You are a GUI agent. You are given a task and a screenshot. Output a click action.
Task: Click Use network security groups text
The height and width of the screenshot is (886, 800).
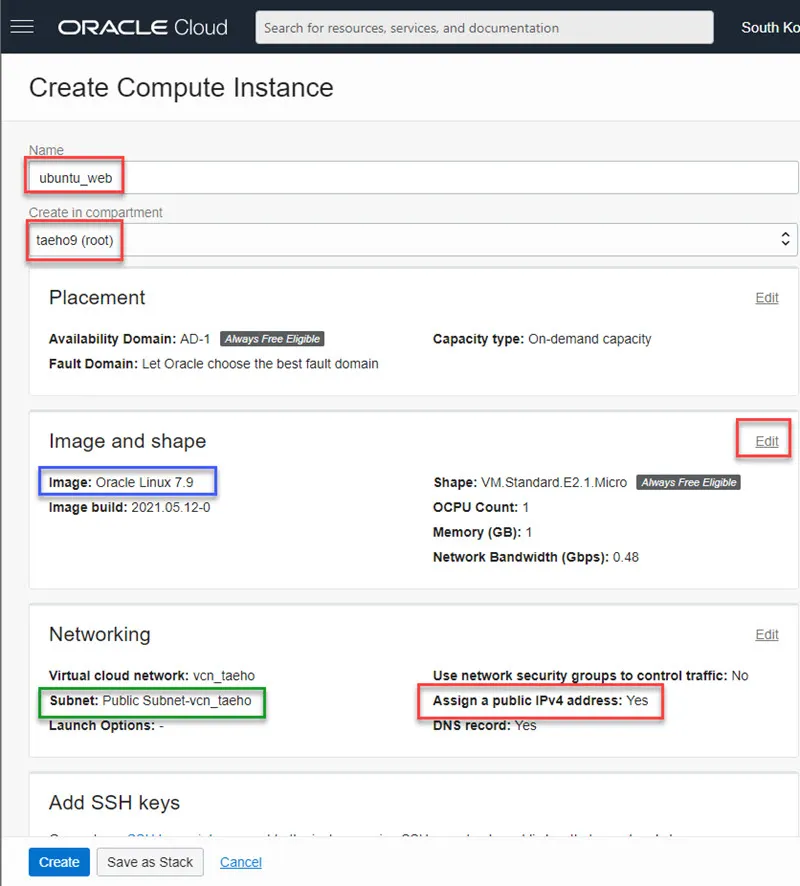click(x=590, y=676)
